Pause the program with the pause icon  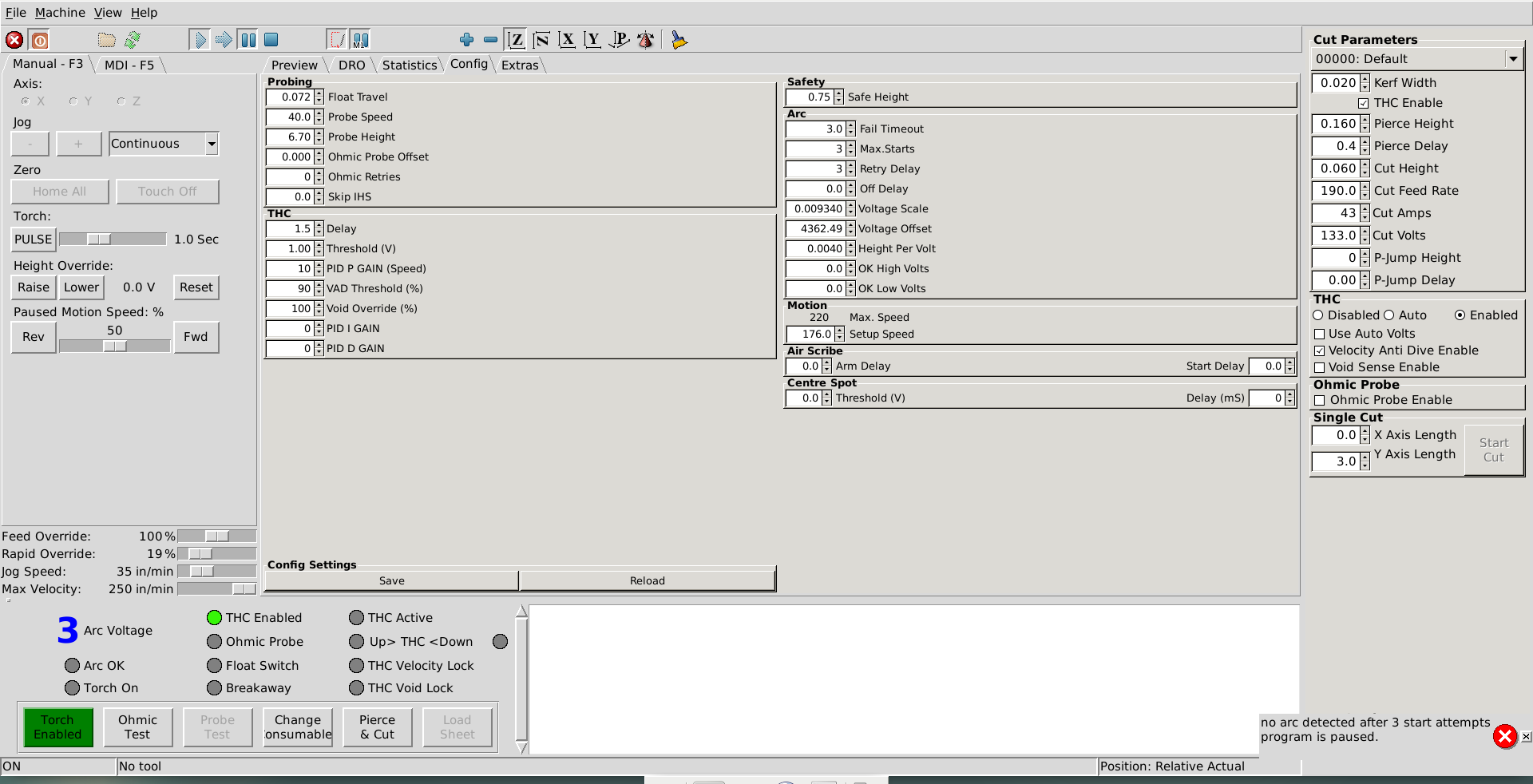point(248,40)
